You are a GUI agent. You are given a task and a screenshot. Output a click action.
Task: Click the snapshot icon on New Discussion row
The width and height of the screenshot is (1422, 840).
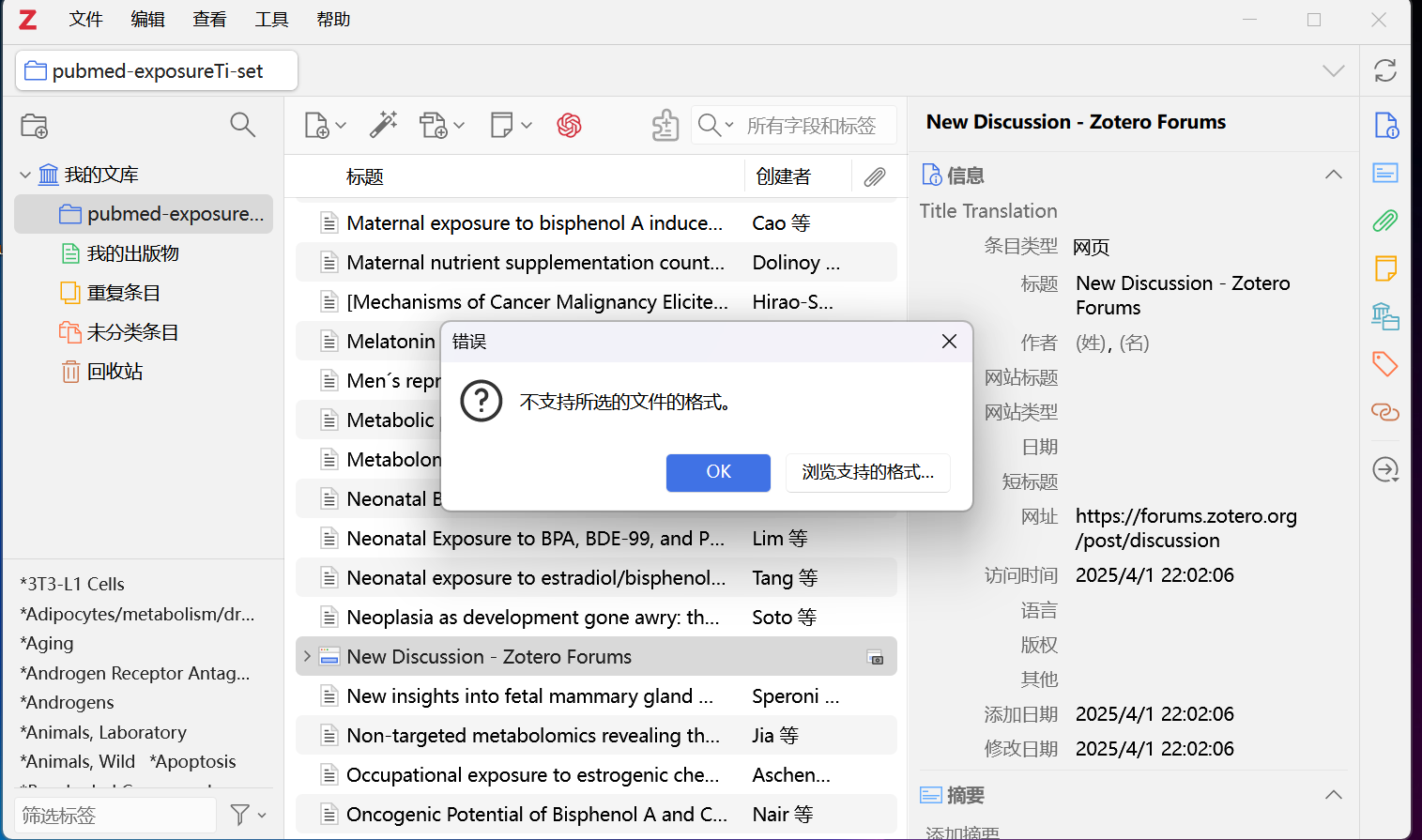[875, 657]
